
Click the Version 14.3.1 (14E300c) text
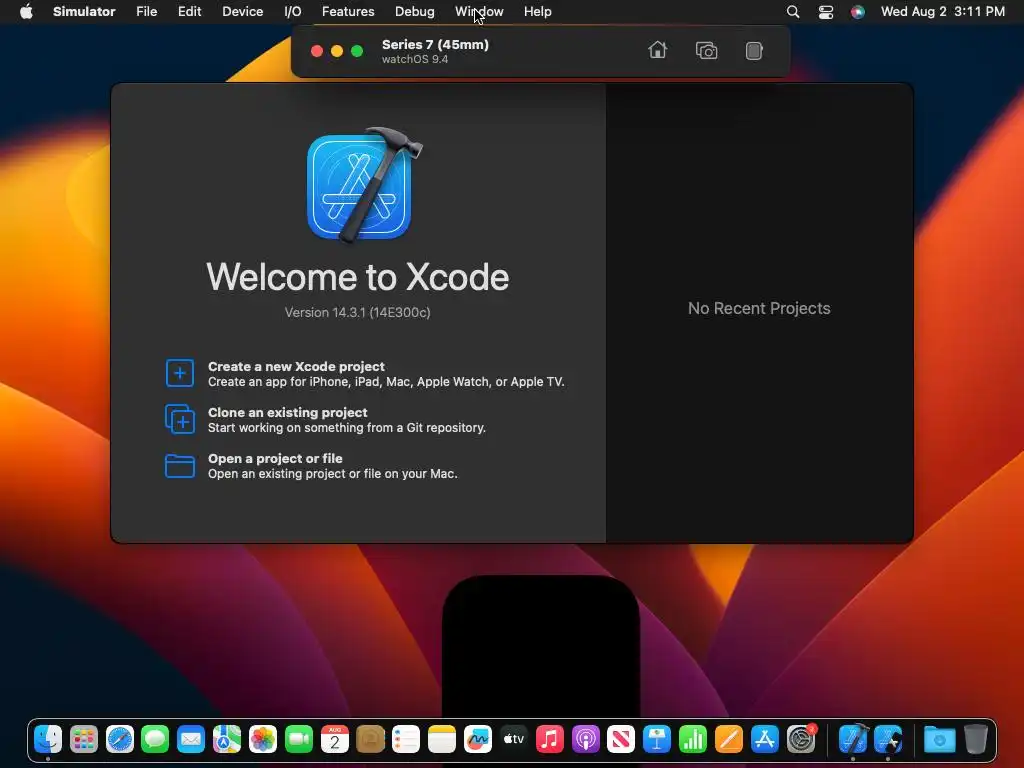pyautogui.click(x=357, y=312)
